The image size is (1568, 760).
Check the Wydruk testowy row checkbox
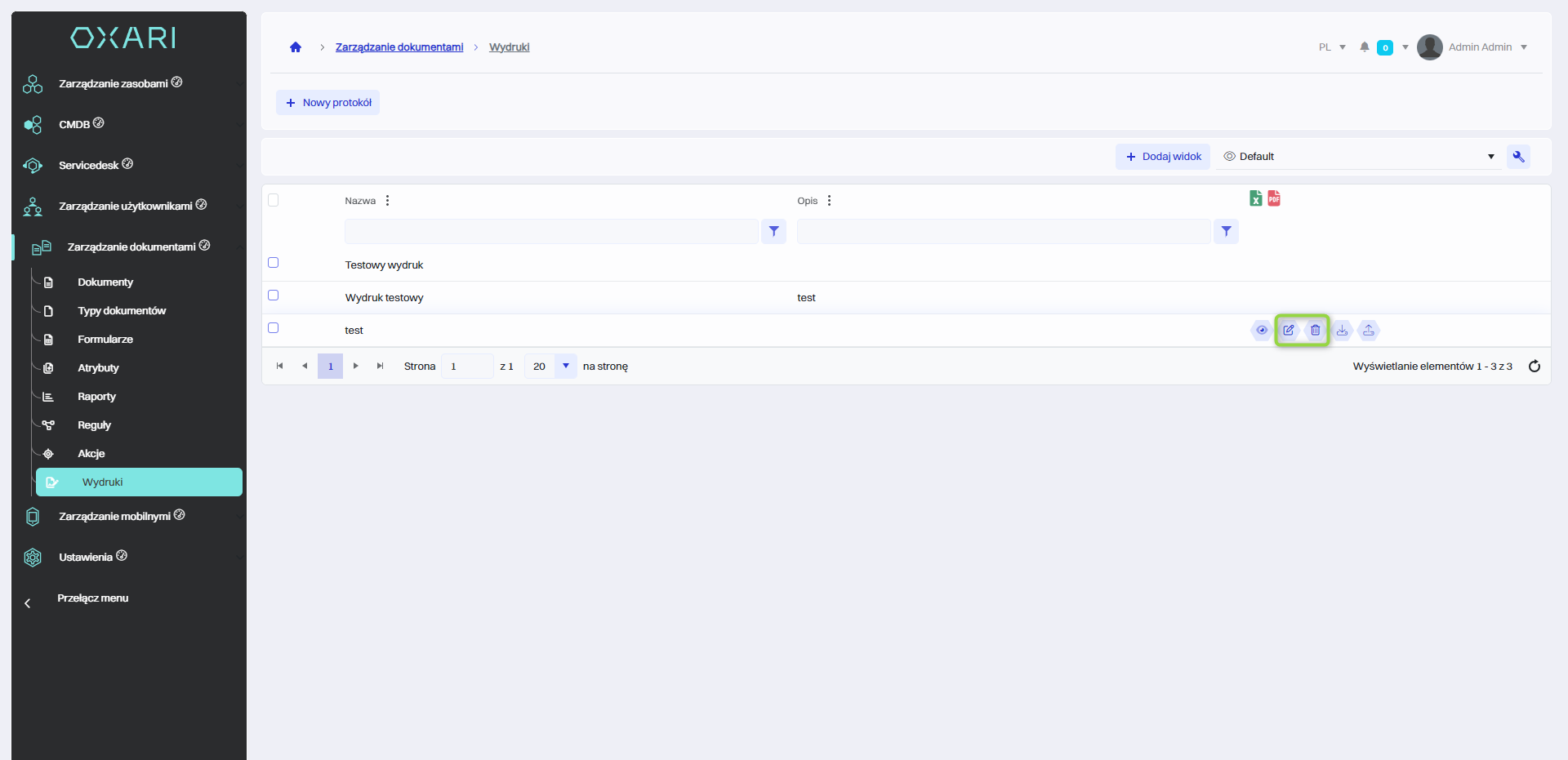274,296
